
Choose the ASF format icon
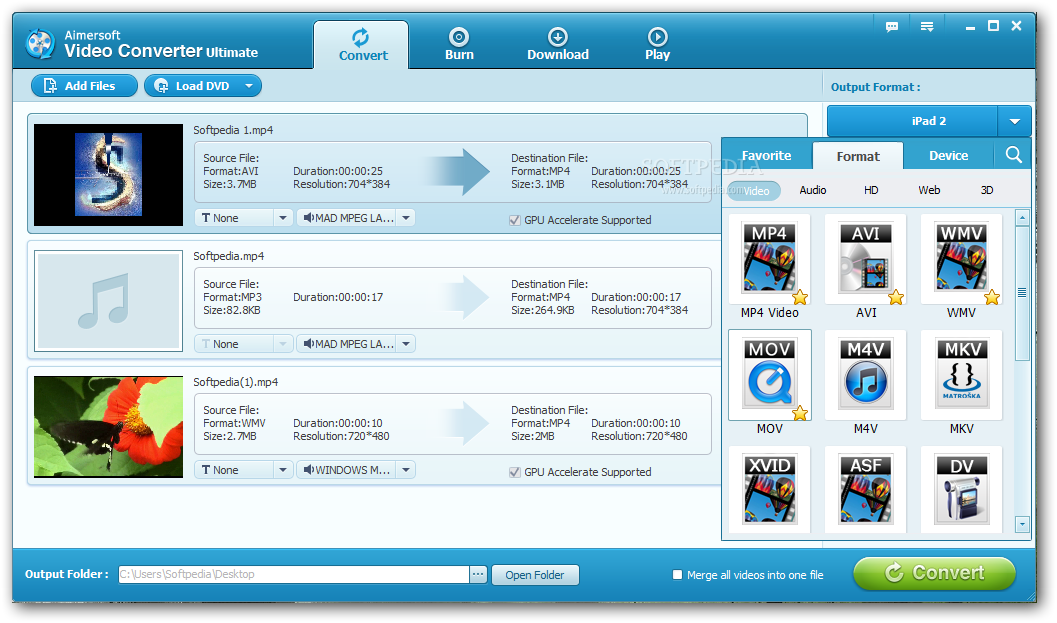coord(866,490)
